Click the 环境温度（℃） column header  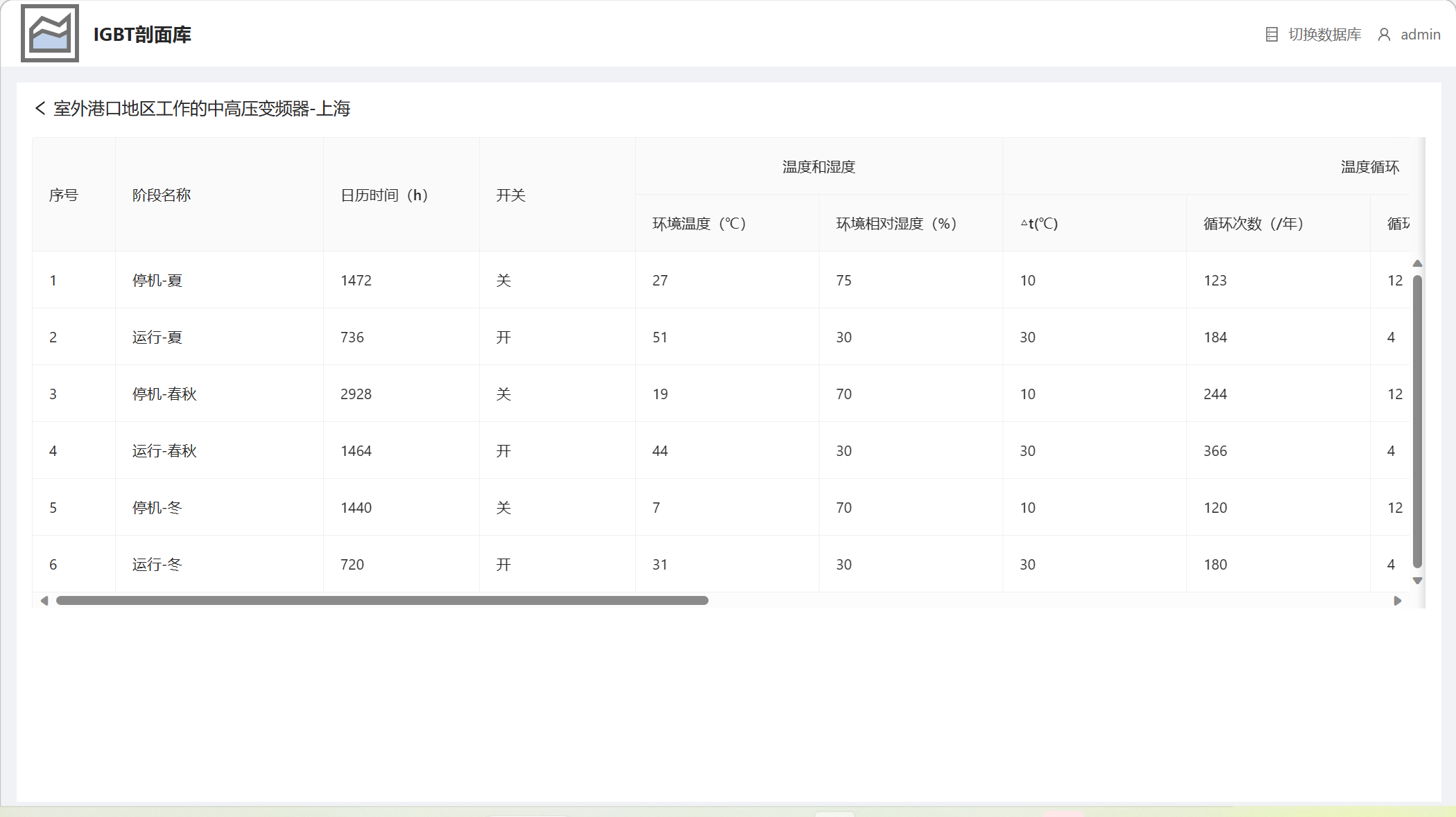click(699, 224)
